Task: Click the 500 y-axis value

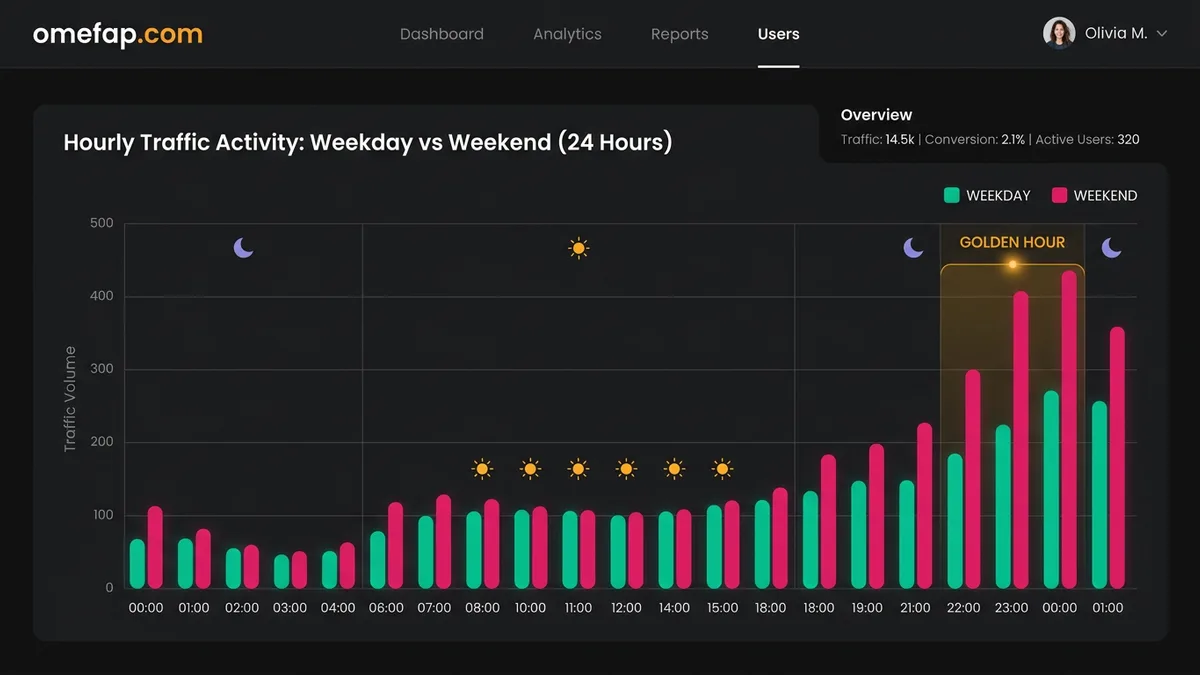Action: [102, 223]
